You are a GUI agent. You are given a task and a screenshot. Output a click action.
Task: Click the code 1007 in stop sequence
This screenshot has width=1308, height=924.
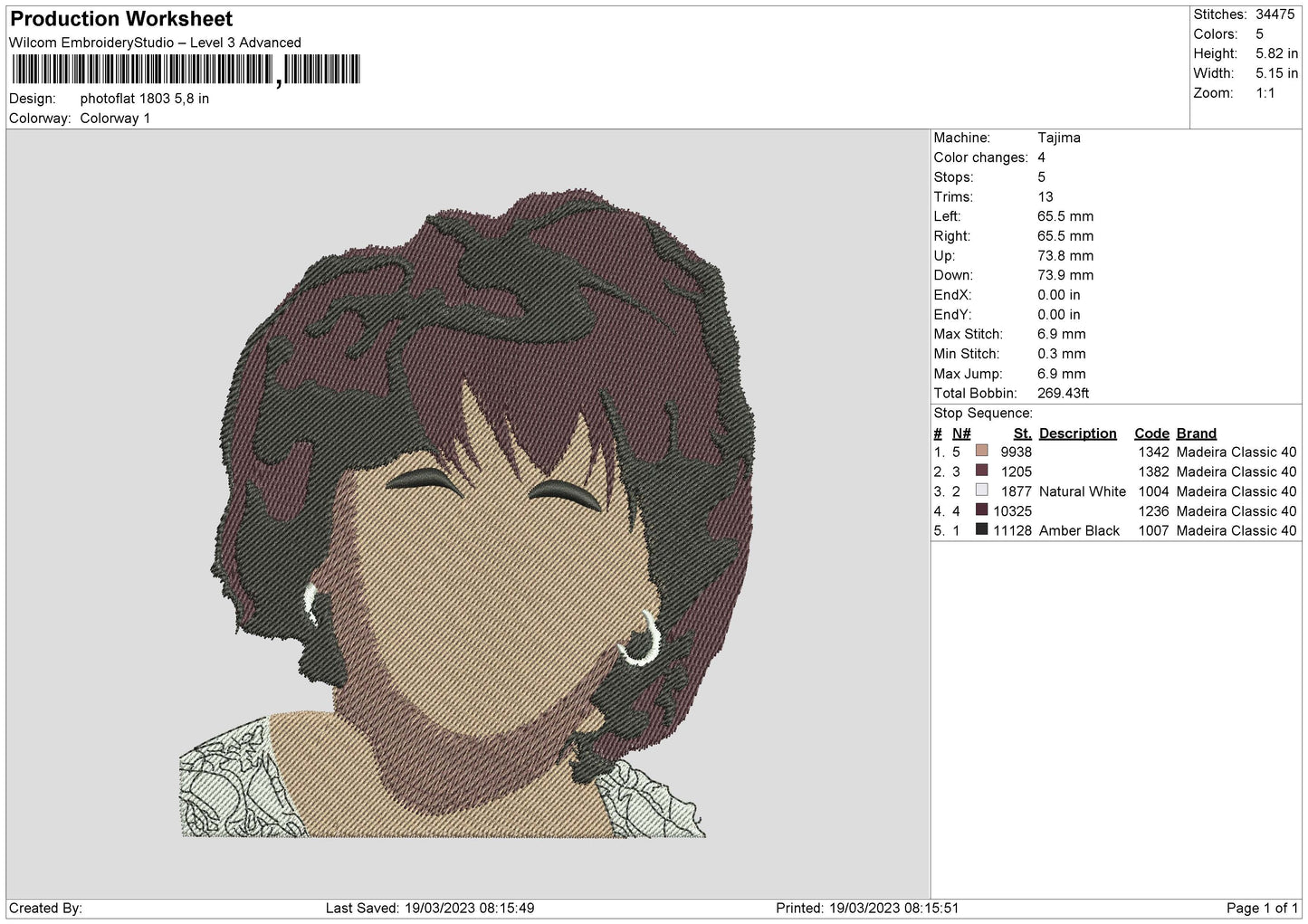1154,530
